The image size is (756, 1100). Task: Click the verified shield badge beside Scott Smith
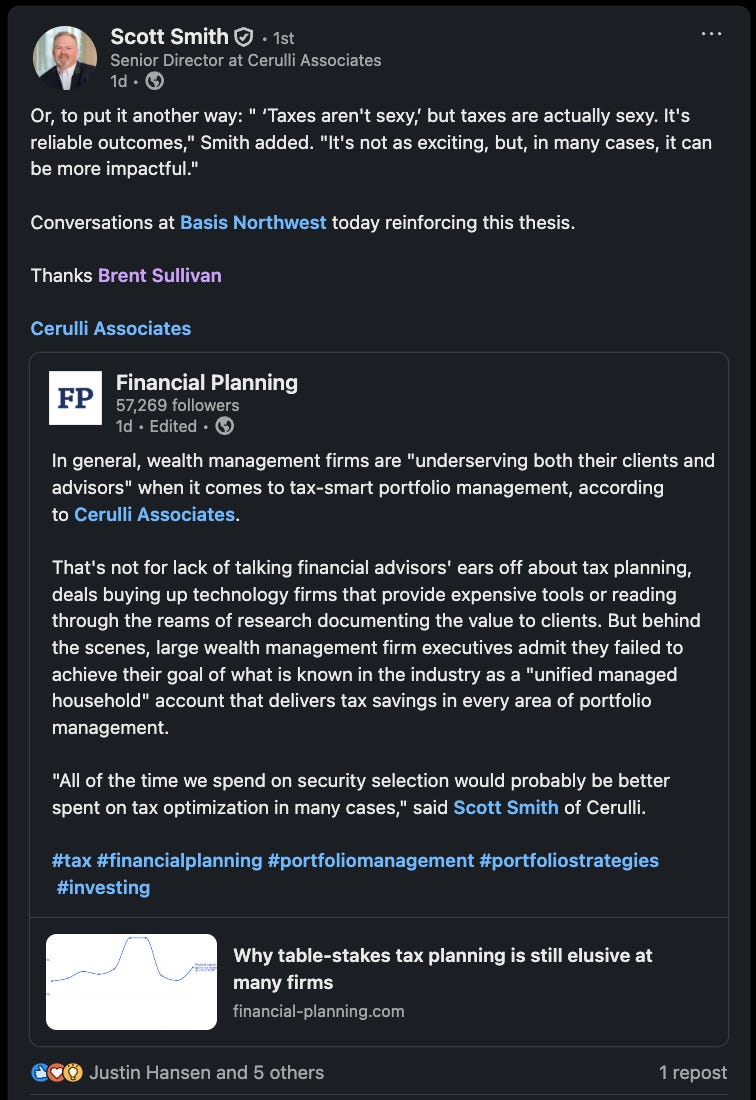pyautogui.click(x=243, y=36)
